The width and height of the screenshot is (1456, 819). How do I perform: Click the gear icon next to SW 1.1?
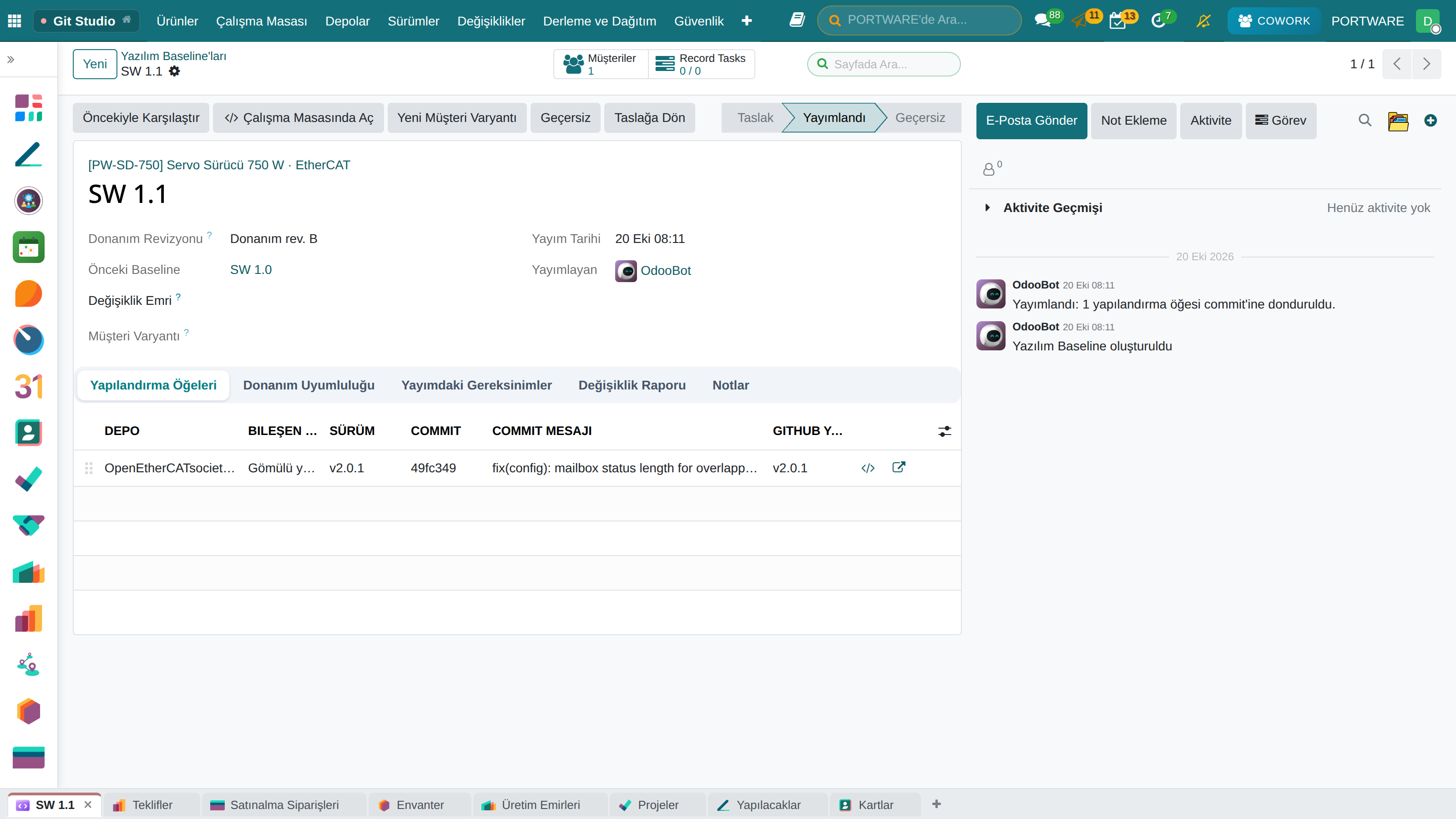175,71
